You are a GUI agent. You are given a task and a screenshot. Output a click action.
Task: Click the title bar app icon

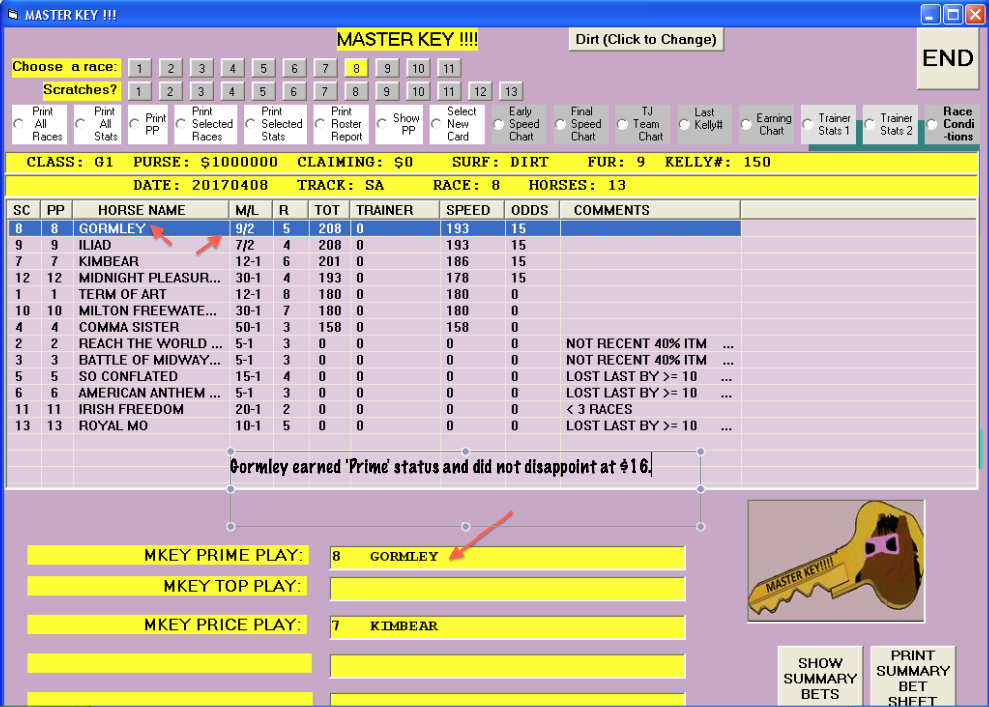click(x=13, y=15)
